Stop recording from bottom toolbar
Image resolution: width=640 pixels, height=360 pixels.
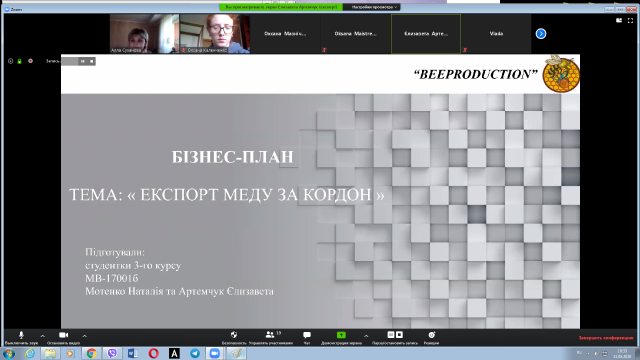coord(400,335)
